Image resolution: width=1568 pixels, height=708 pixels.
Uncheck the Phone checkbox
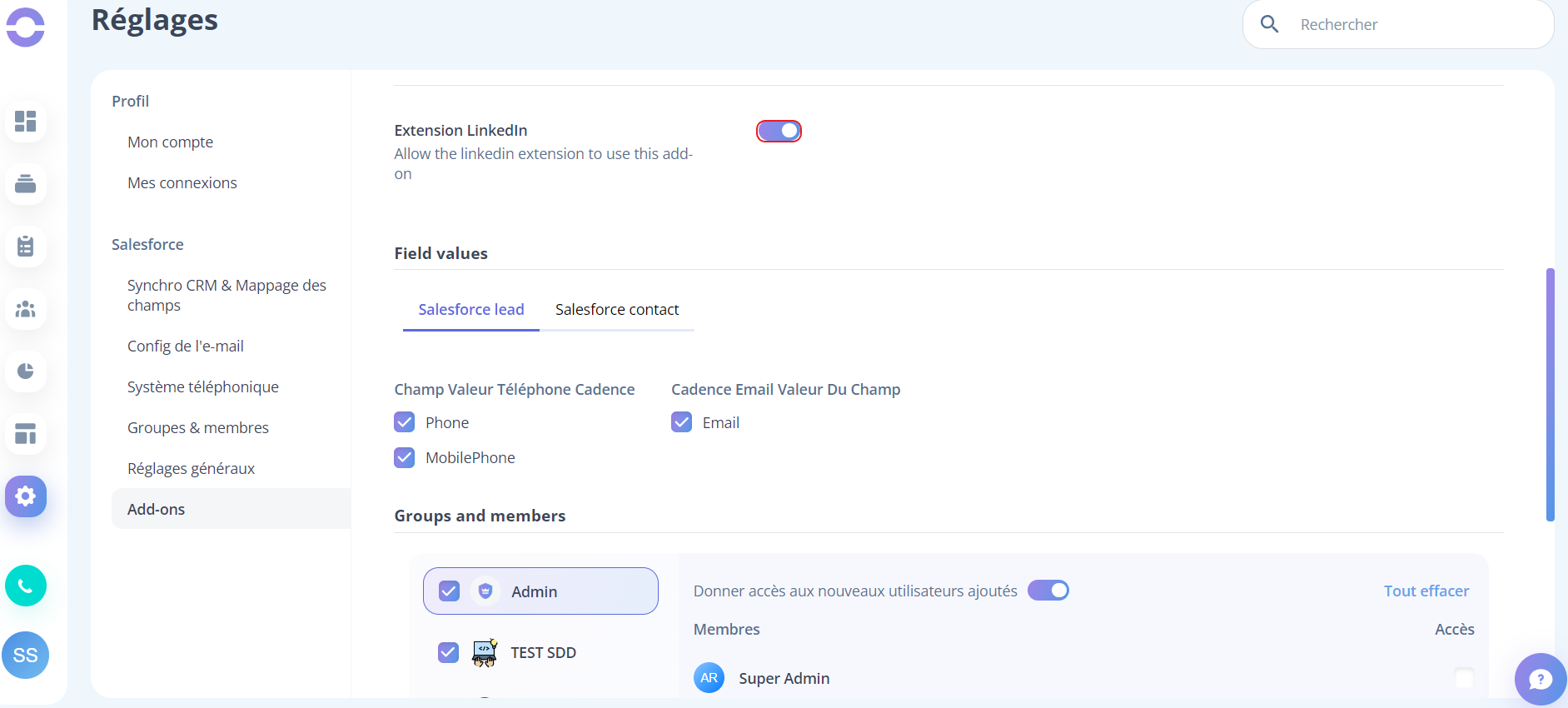click(405, 422)
